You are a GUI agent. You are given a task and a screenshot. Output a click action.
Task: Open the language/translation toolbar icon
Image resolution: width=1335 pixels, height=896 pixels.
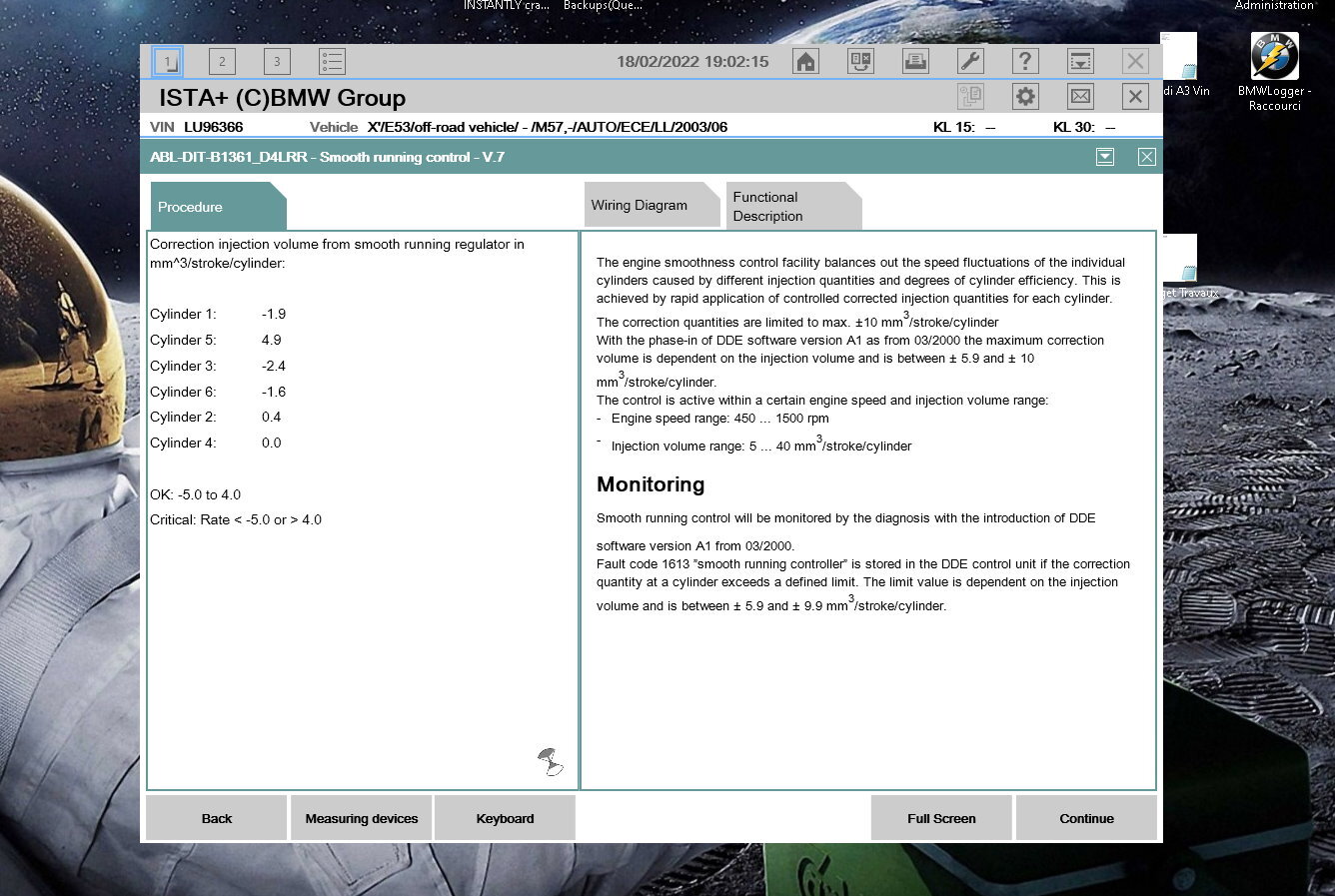tap(860, 62)
